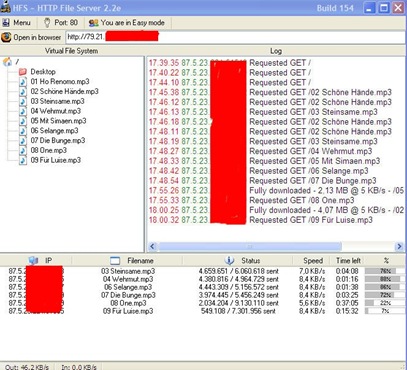The width and height of the screenshot is (407, 370).
Task: Click status 549.108 / 7.301.956 sent
Action: click(x=238, y=311)
